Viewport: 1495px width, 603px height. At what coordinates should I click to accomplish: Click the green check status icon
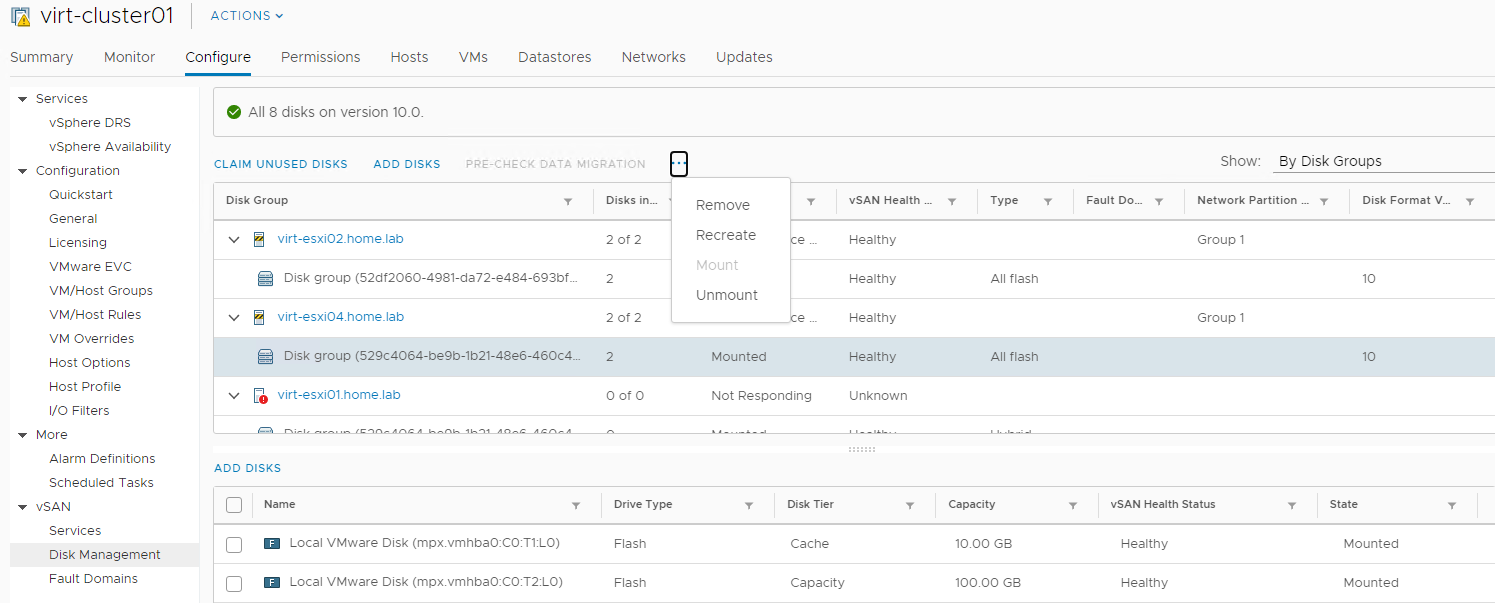(234, 112)
